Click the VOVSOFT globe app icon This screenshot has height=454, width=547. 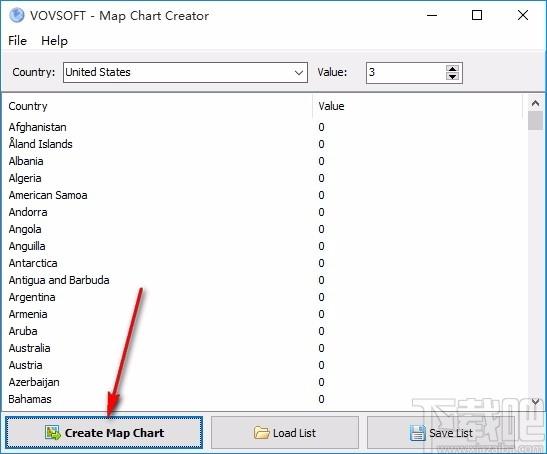click(x=17, y=15)
